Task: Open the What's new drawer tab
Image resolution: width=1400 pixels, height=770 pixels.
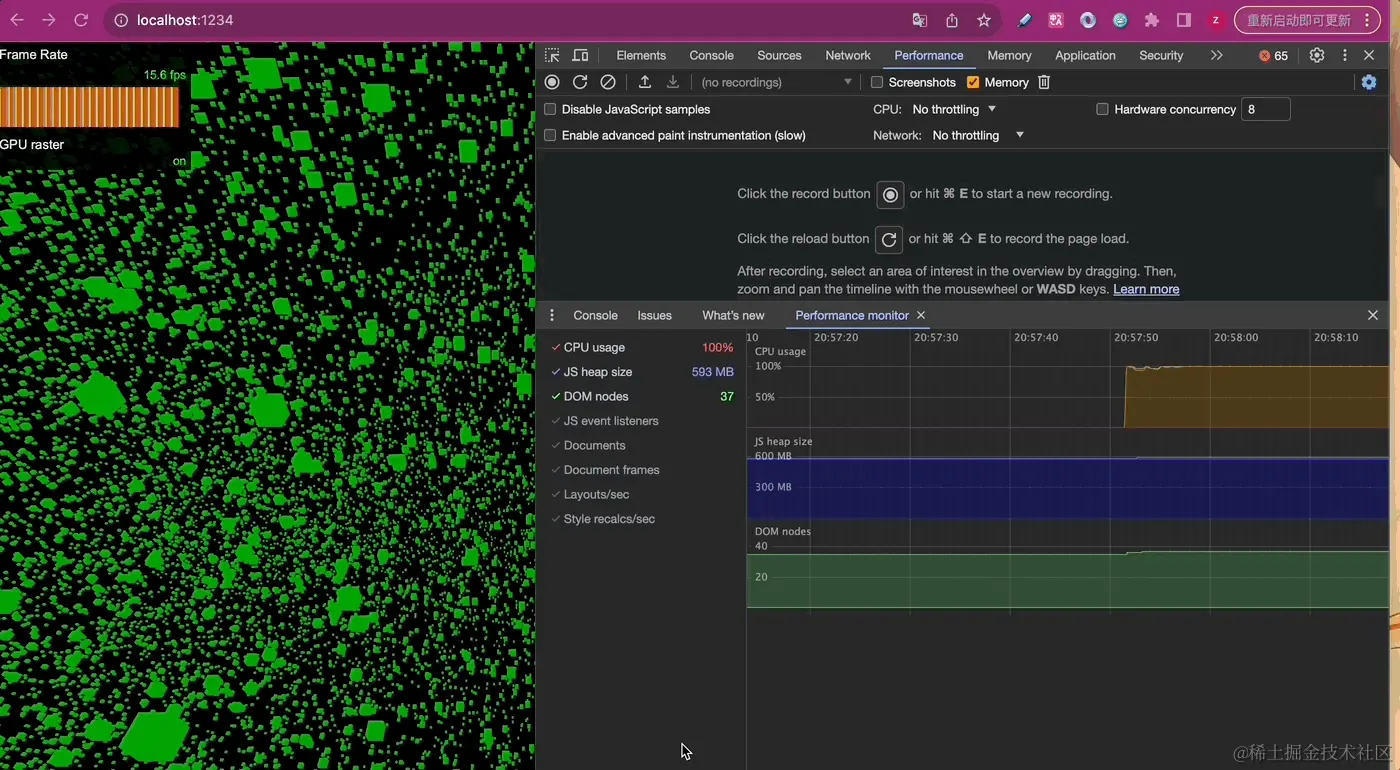Action: click(x=733, y=315)
